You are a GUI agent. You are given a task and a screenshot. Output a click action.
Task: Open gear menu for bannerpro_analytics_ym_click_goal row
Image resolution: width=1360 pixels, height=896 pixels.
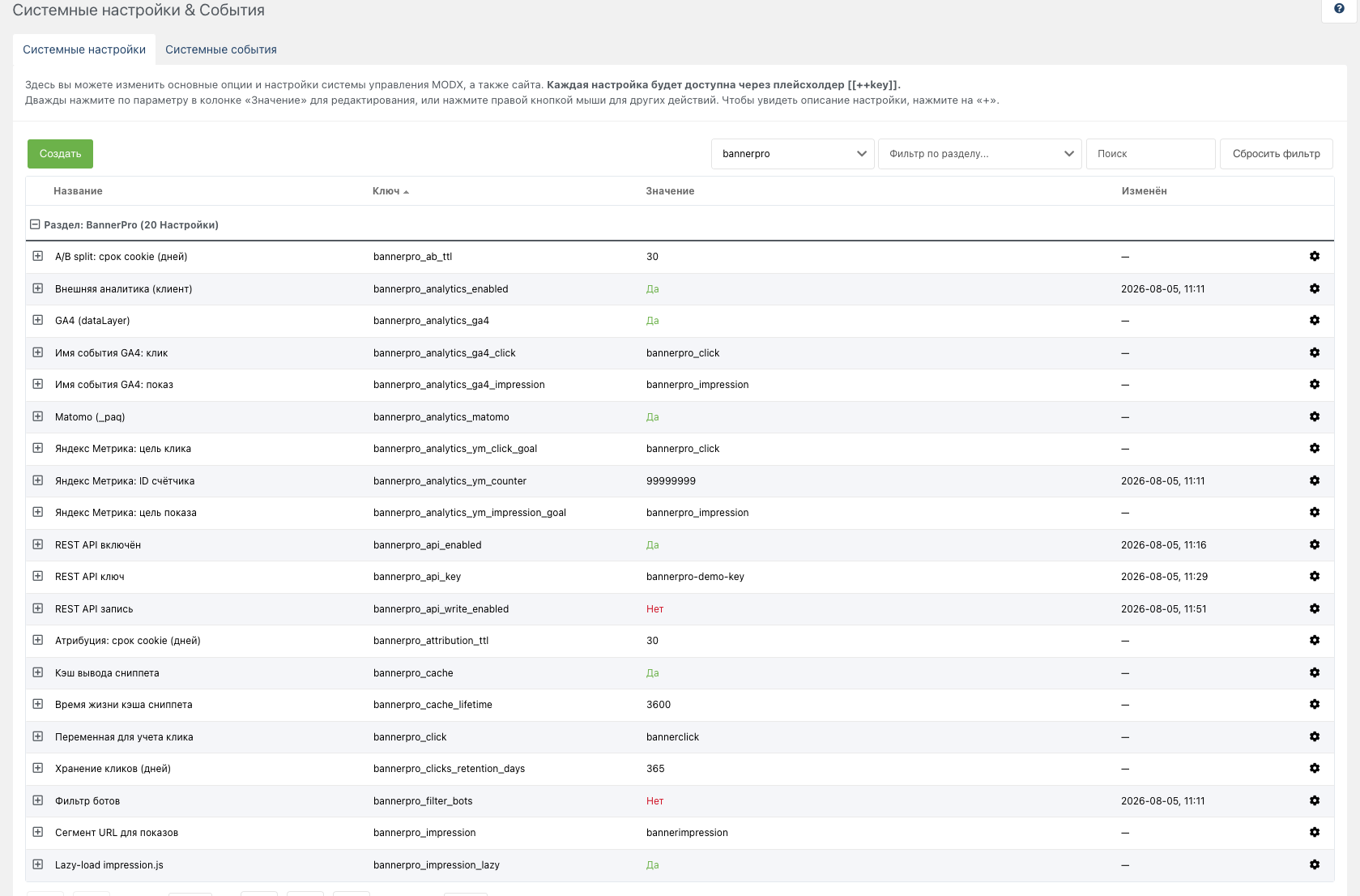click(x=1315, y=448)
